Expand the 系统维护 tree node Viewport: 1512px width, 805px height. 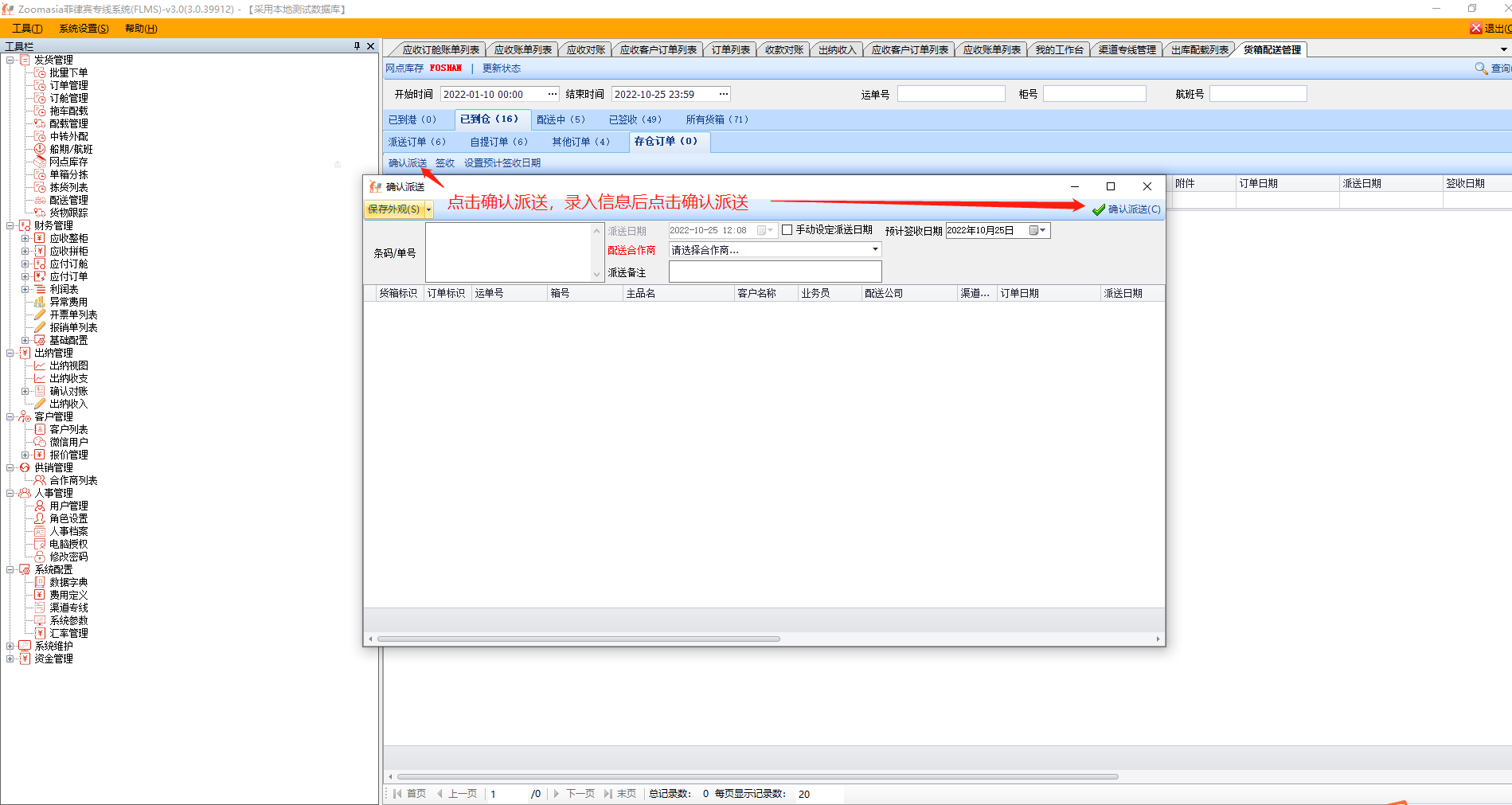tap(10, 646)
